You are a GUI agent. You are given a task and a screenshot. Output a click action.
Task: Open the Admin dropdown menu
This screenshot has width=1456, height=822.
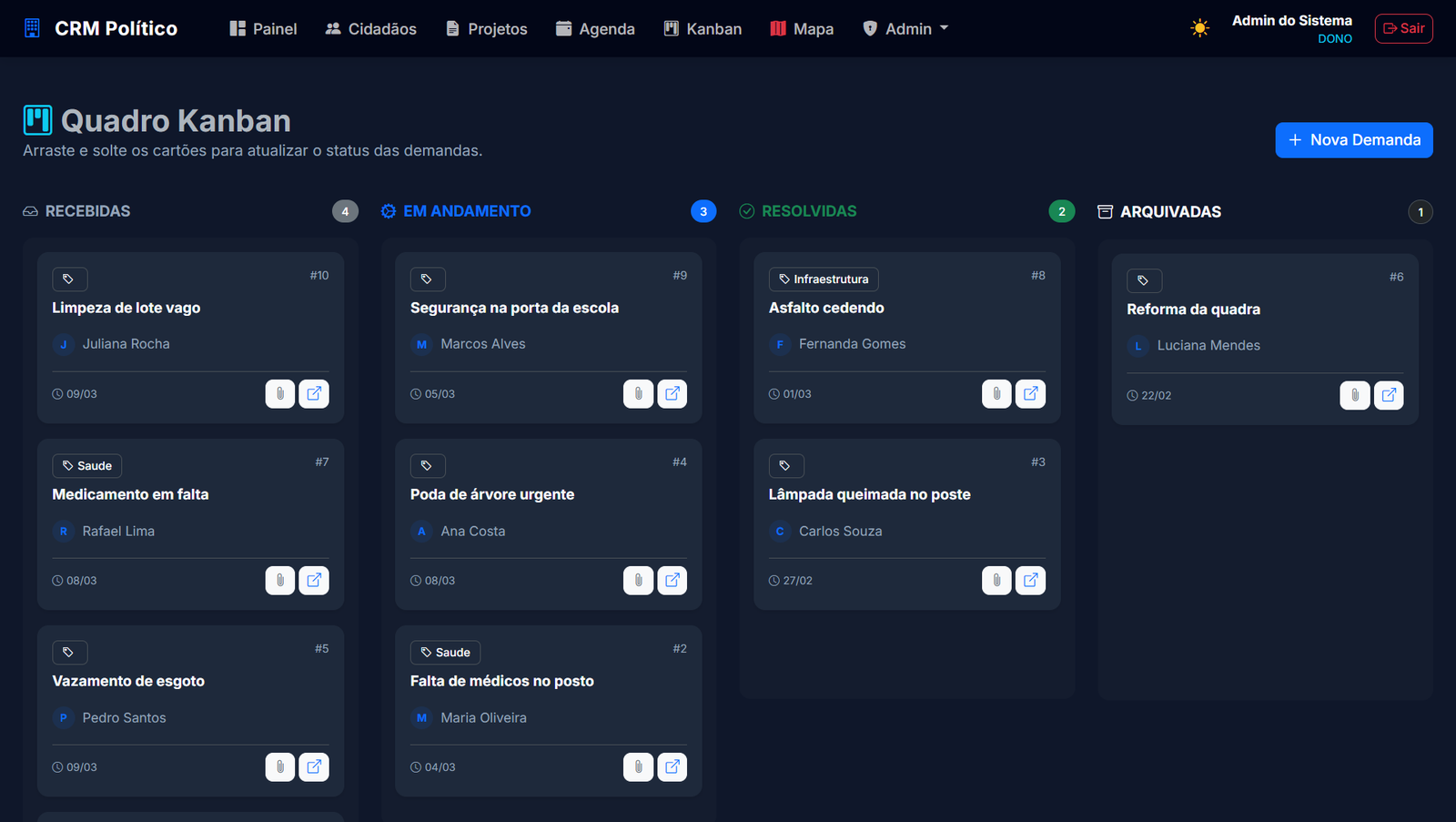[x=905, y=28]
